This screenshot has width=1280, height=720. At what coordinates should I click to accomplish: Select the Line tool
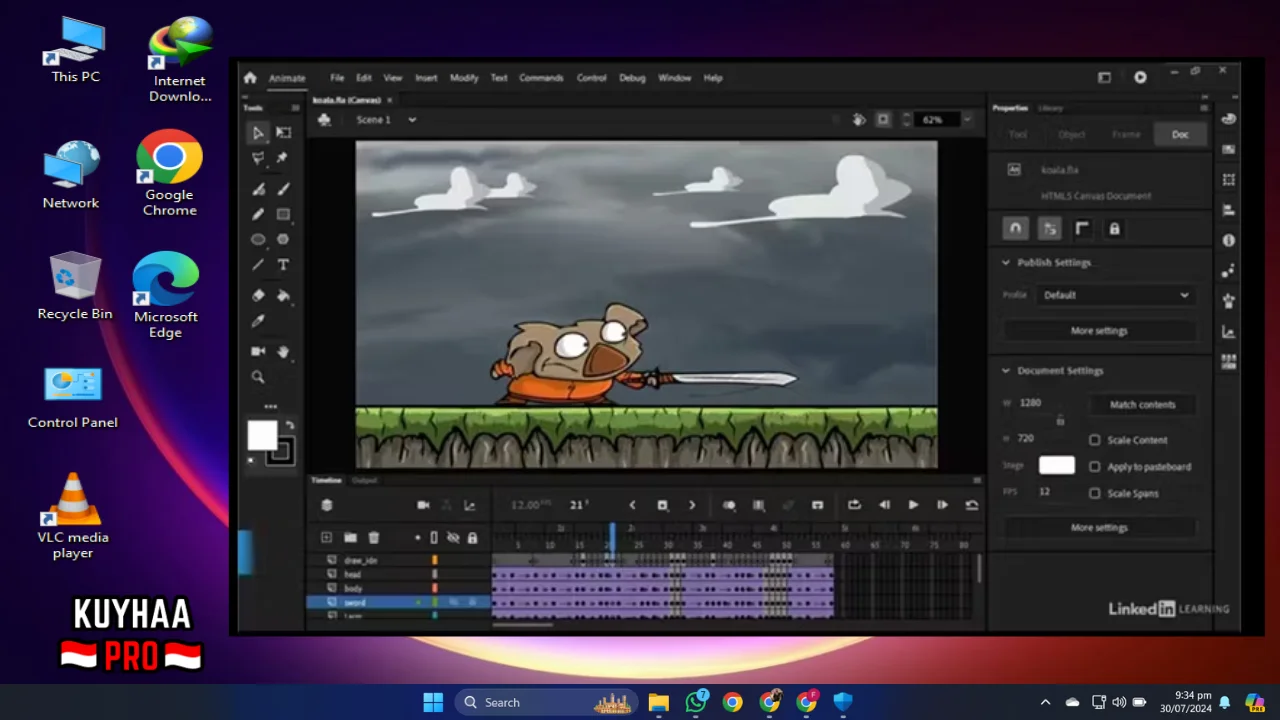[258, 265]
